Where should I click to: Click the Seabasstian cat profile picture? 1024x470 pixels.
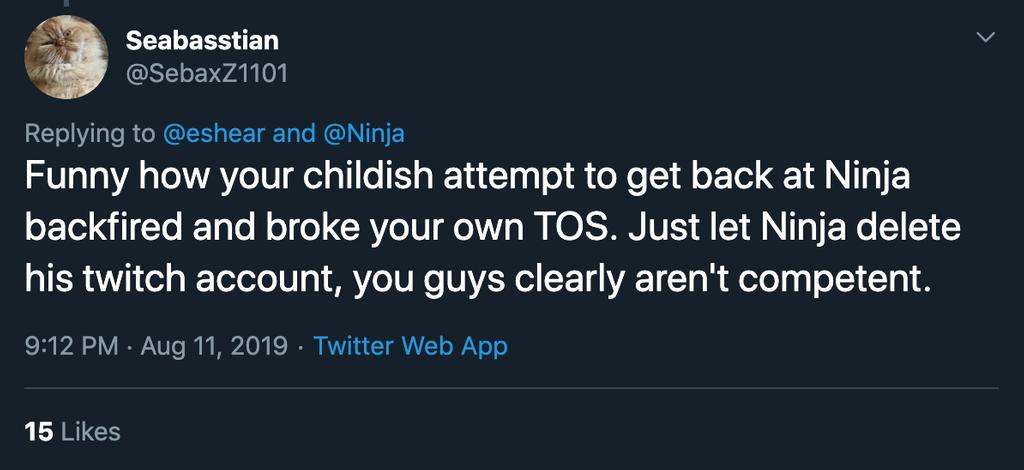click(67, 57)
